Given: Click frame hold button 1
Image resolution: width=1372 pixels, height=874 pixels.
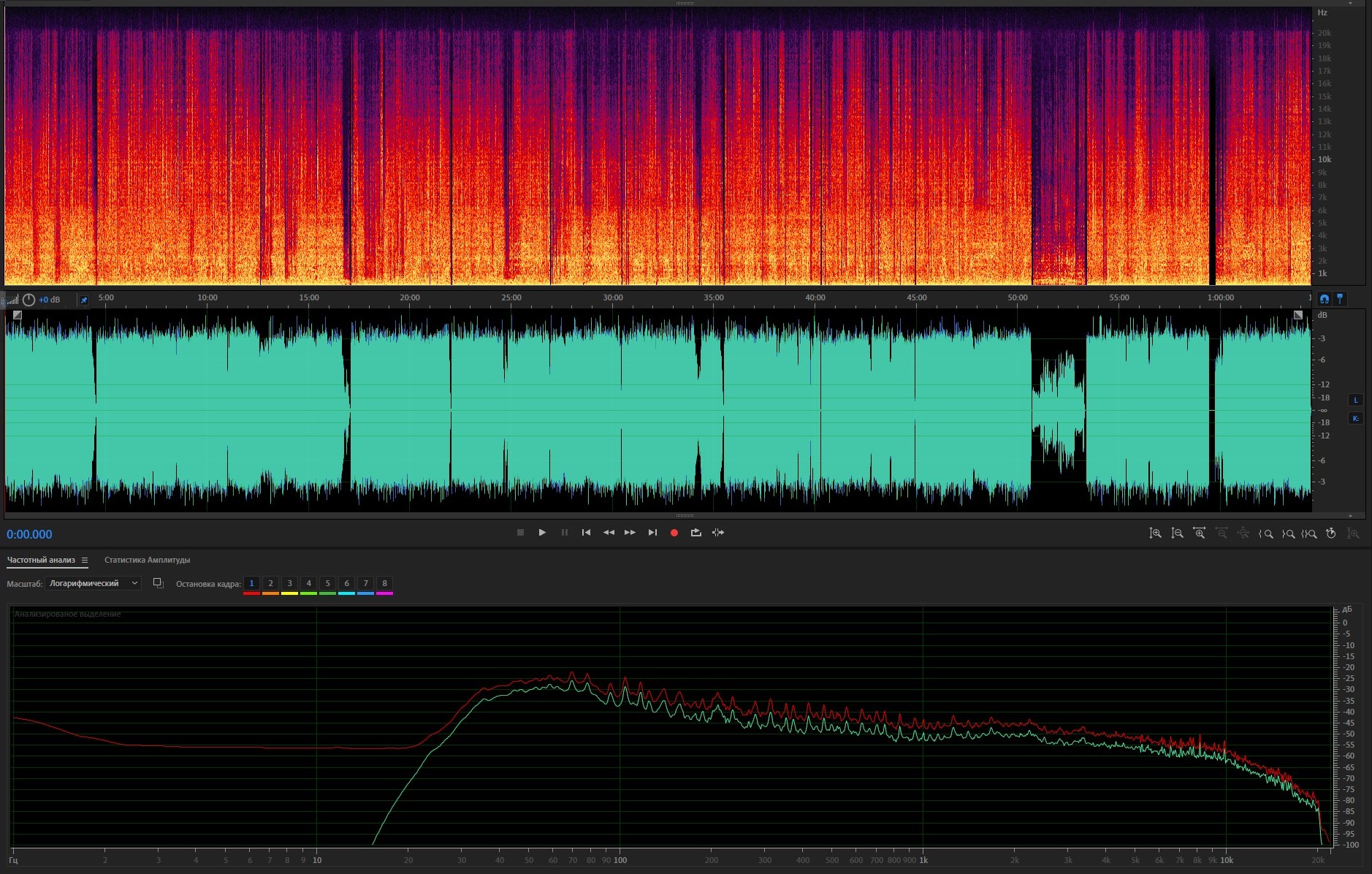Looking at the screenshot, I should pyautogui.click(x=251, y=583).
